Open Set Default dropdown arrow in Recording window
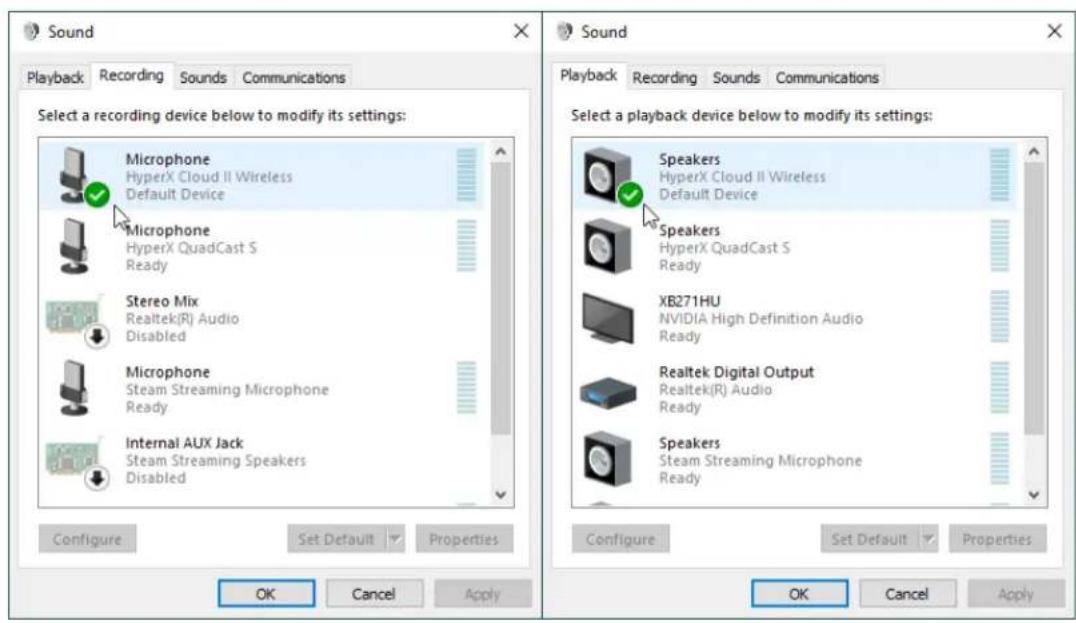 pos(395,539)
